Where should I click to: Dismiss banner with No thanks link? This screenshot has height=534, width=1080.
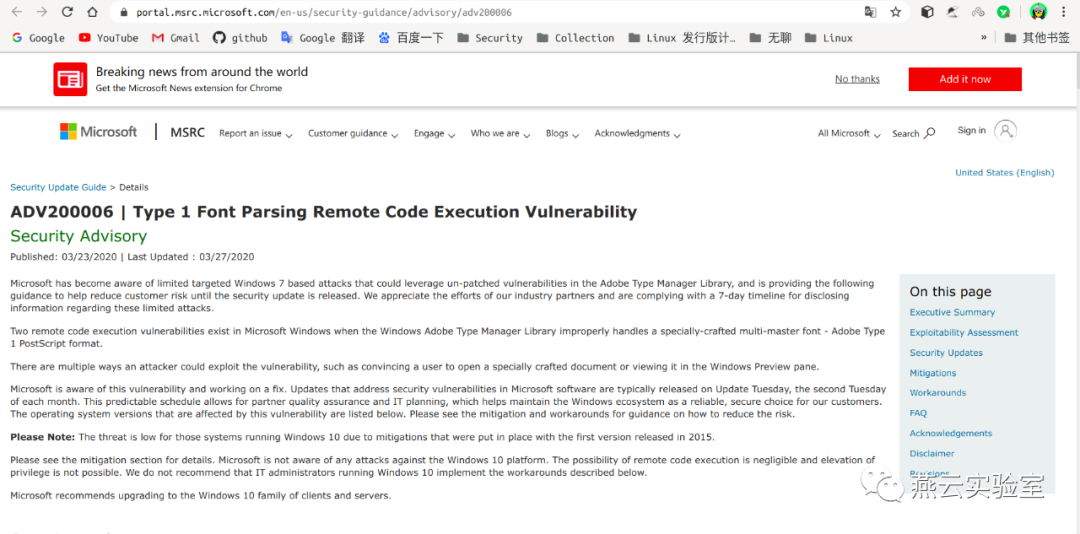[x=857, y=79]
